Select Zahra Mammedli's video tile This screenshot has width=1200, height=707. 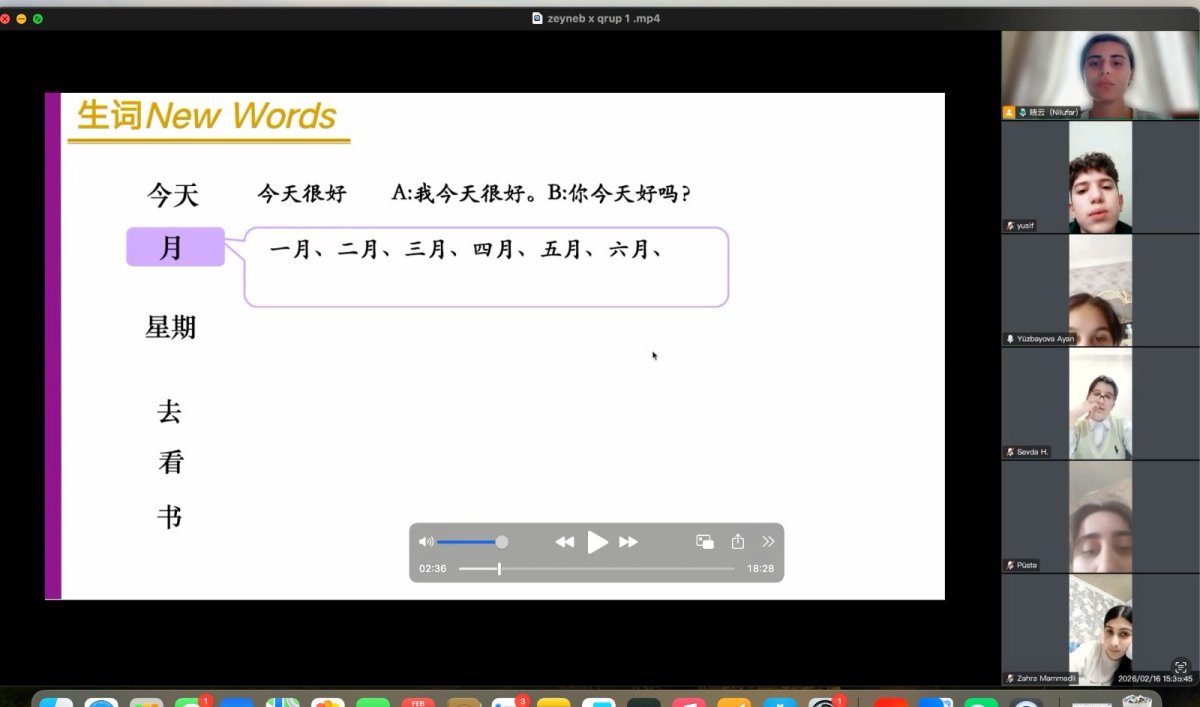(x=1100, y=630)
